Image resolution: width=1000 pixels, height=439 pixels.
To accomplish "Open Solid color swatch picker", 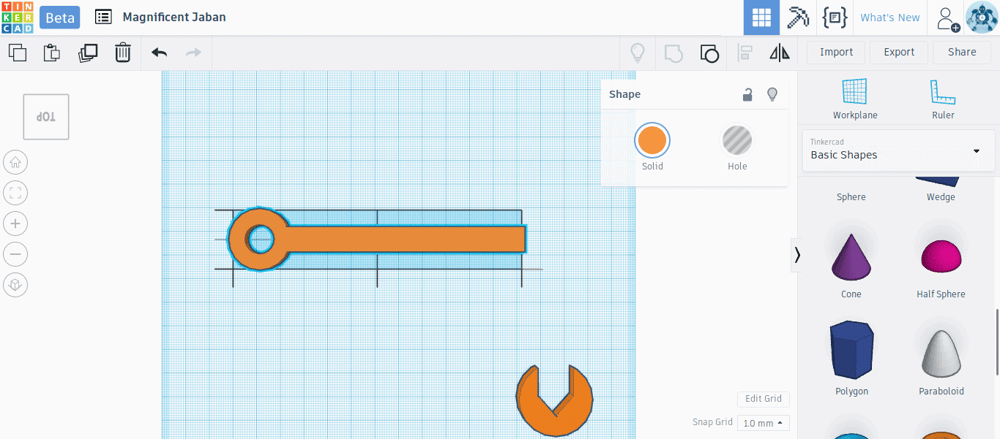I will click(x=652, y=140).
